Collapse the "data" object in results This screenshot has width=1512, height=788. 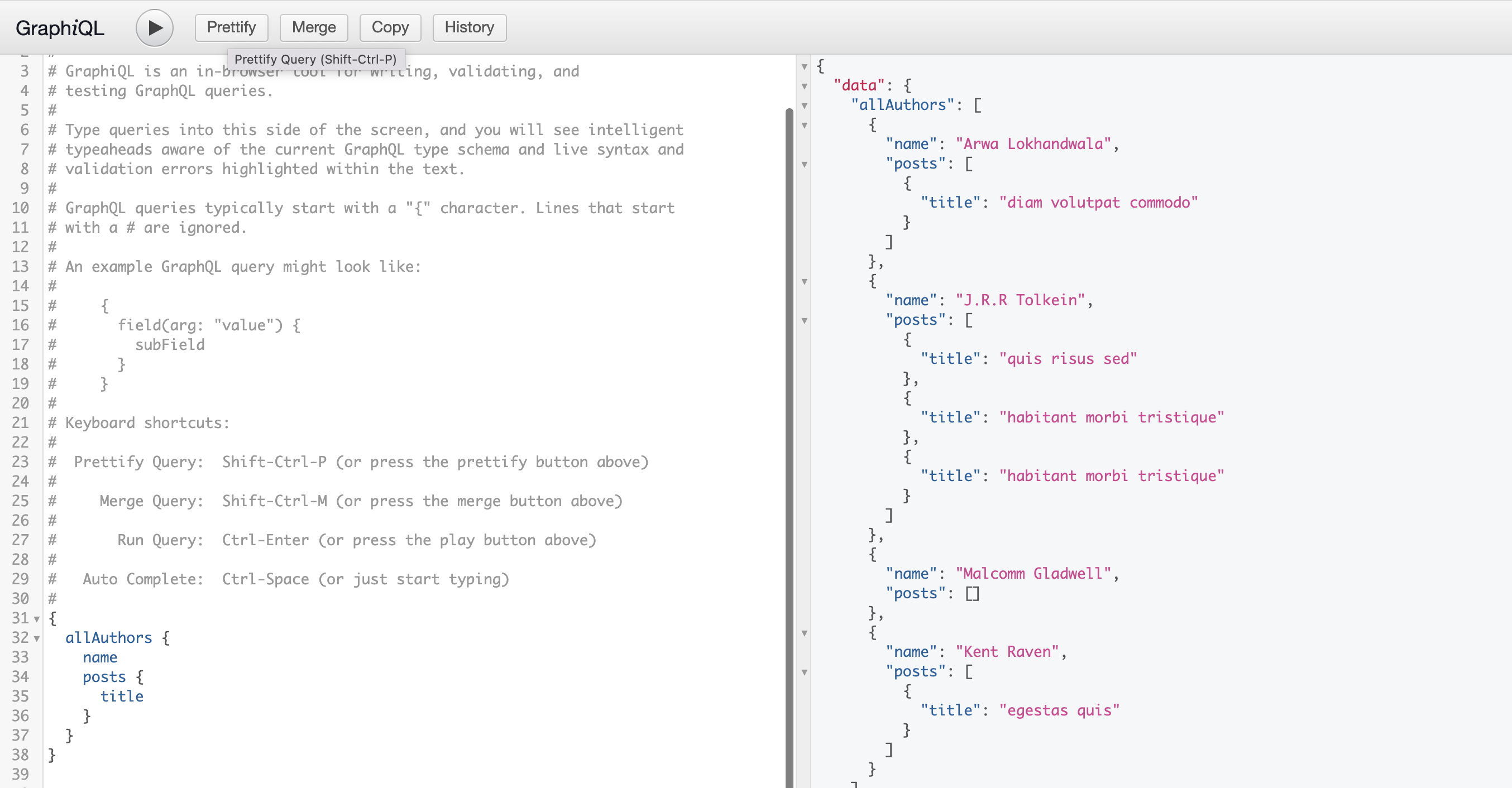(805, 87)
